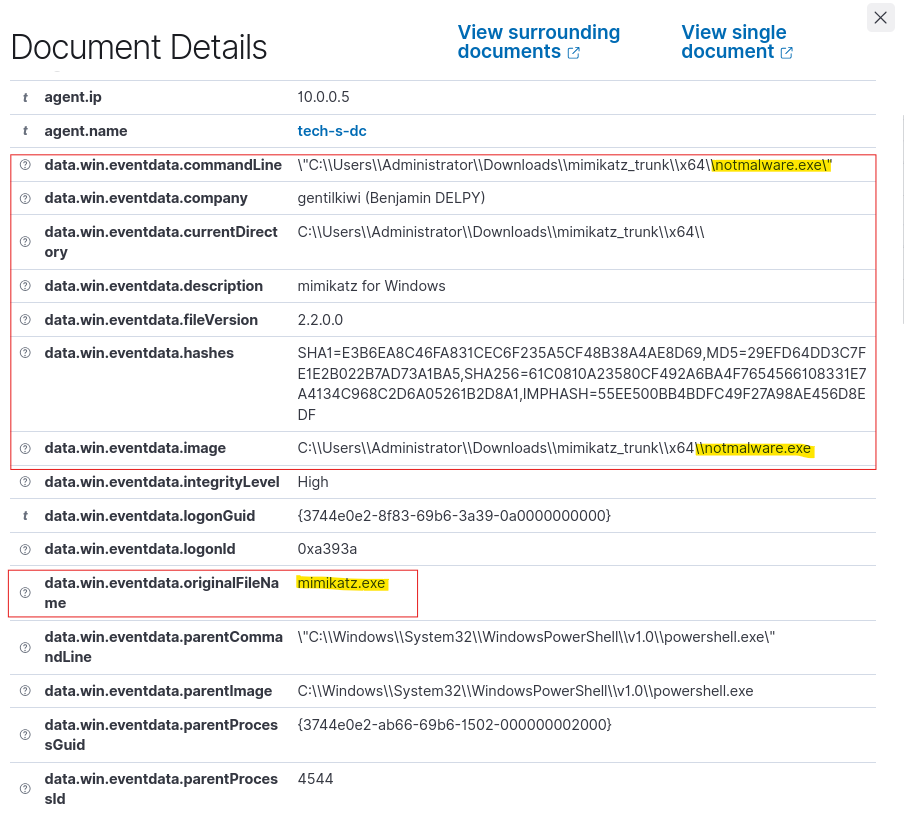Click the unknown-type icon beside eventdata.commandLine
The height and width of the screenshot is (816, 904).
[25, 166]
